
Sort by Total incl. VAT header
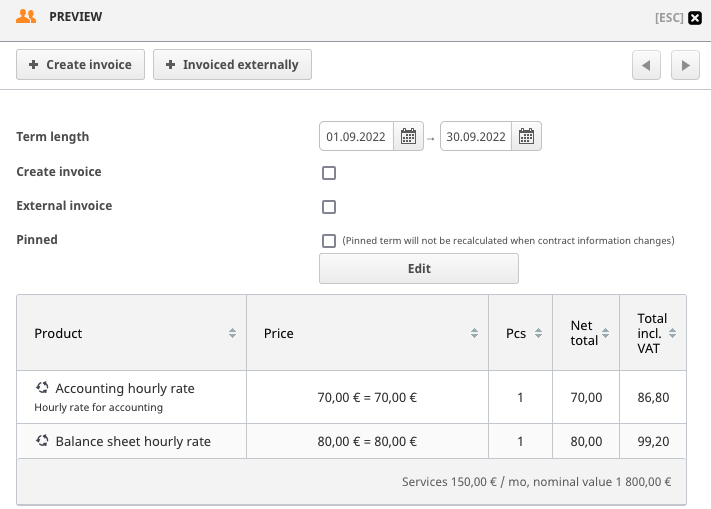pyautogui.click(x=673, y=333)
